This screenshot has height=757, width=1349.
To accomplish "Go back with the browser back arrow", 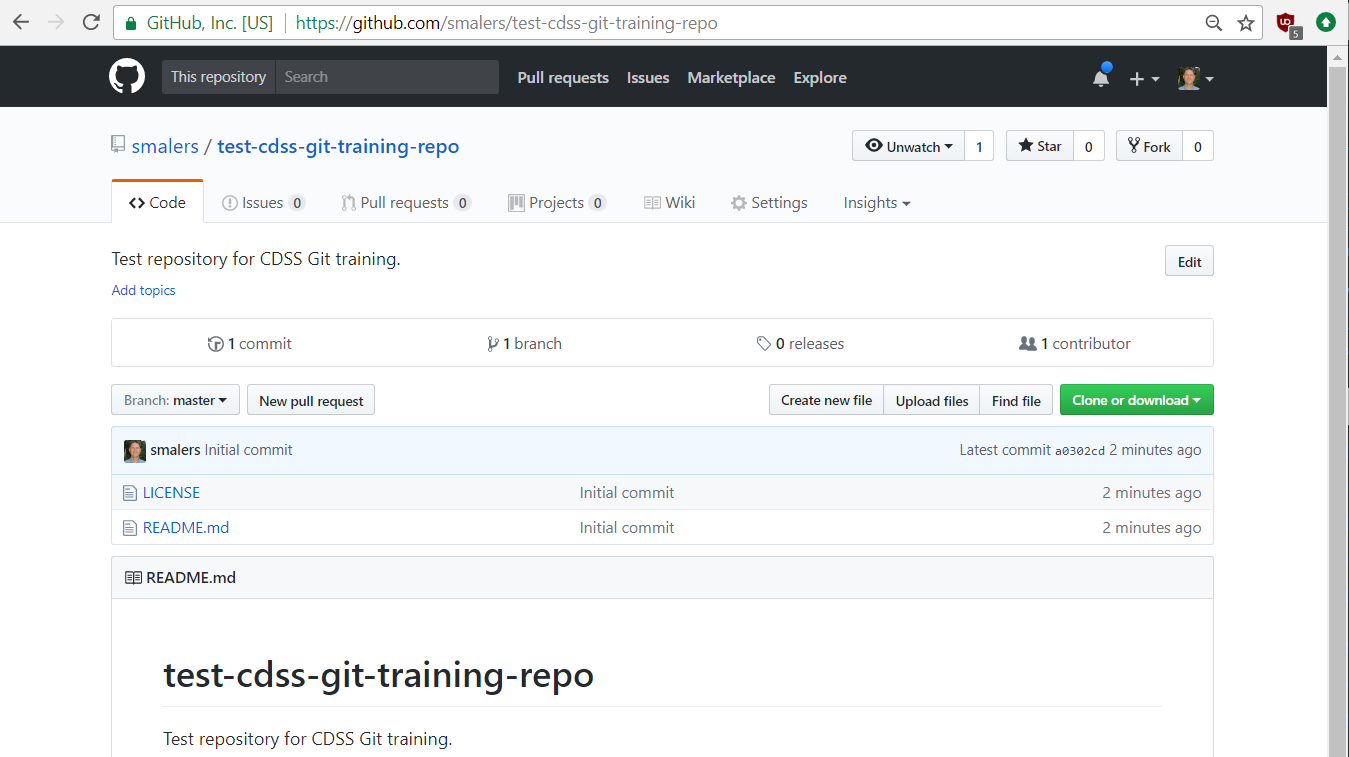I will pos(21,22).
